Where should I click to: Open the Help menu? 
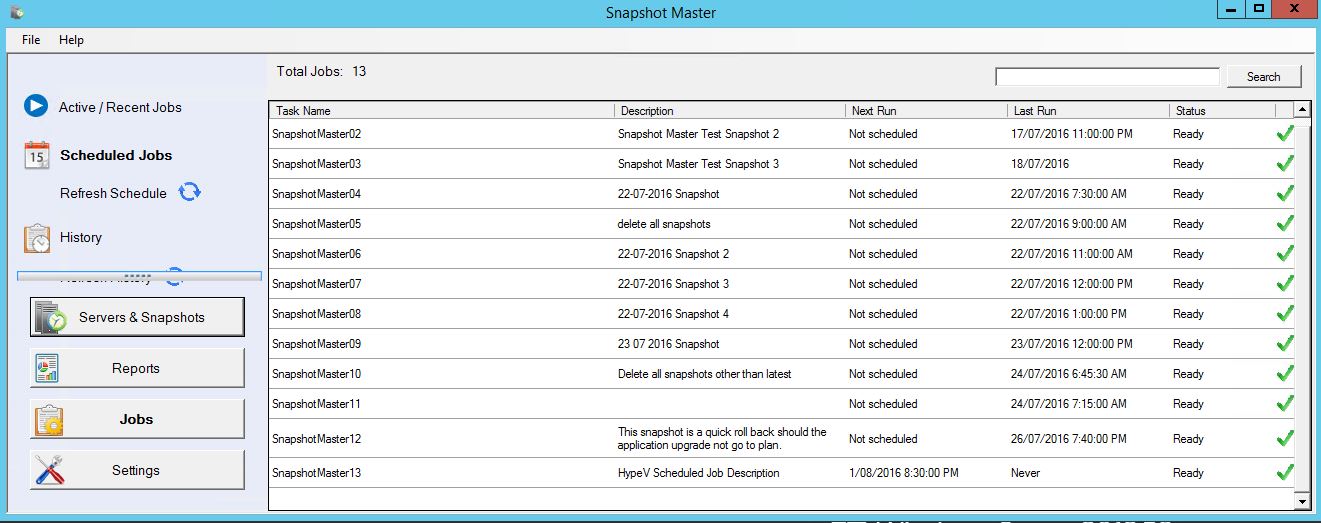[71, 40]
